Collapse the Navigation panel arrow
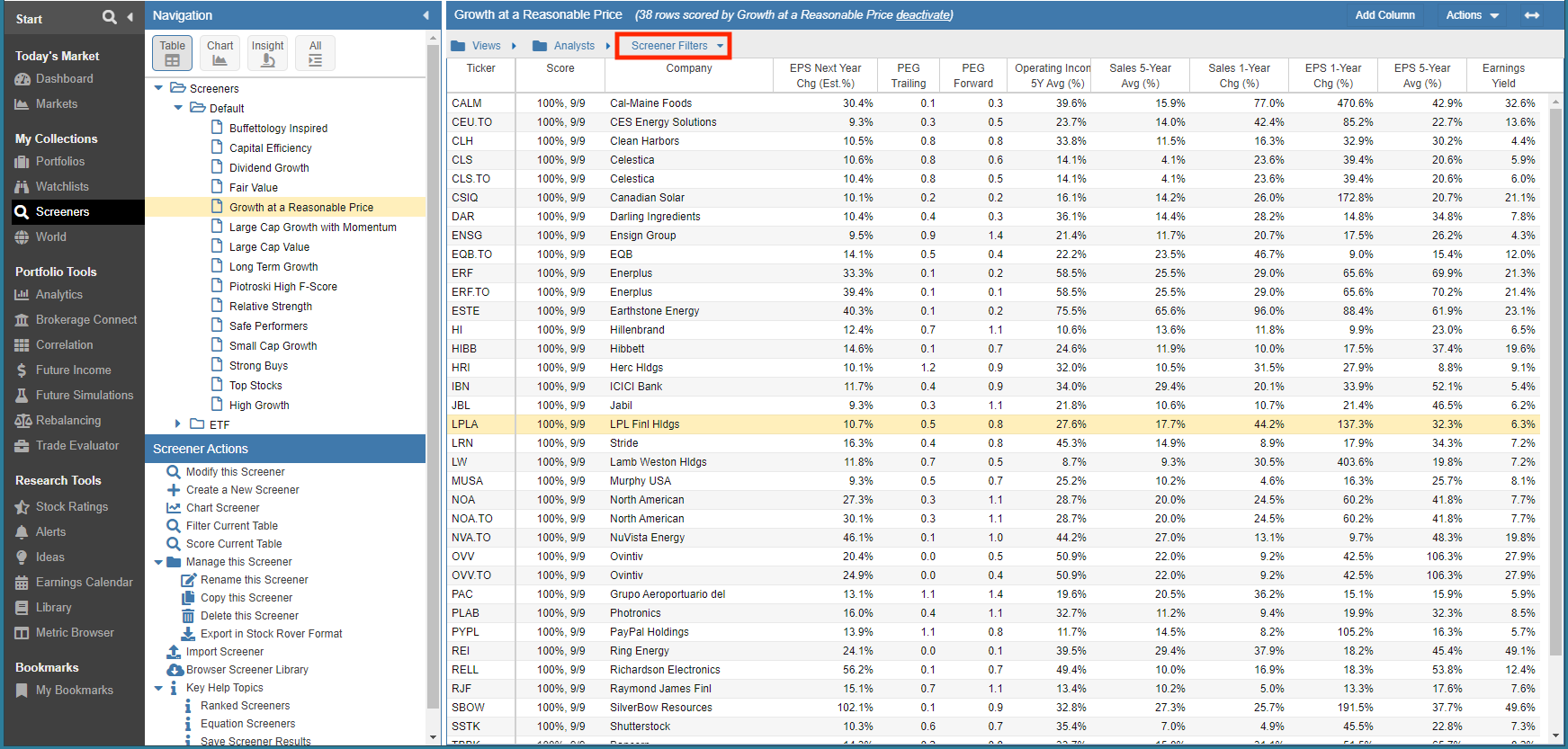Screen dimensions: 1568x749 point(426,15)
